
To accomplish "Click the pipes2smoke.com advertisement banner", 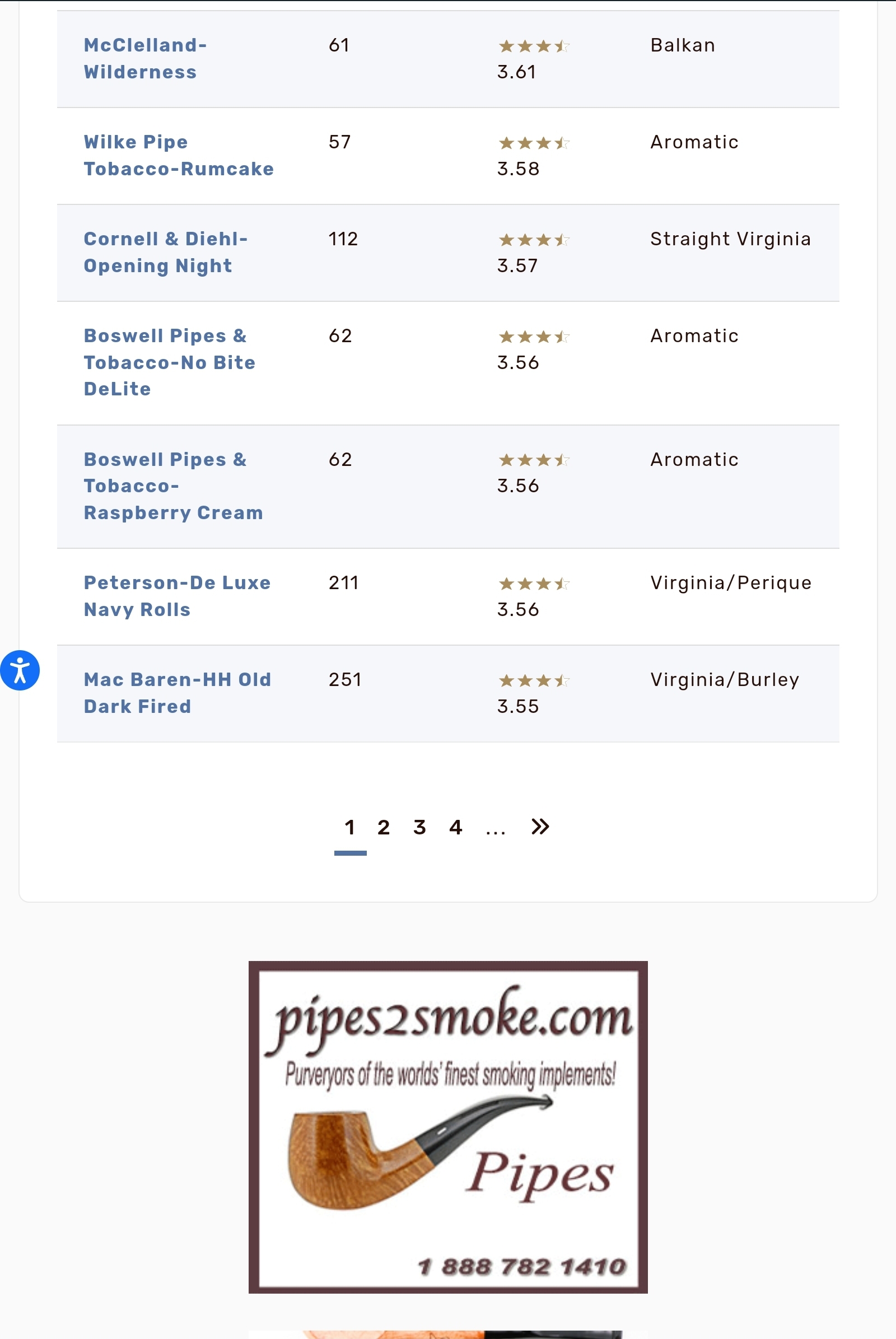I will 448,1127.
